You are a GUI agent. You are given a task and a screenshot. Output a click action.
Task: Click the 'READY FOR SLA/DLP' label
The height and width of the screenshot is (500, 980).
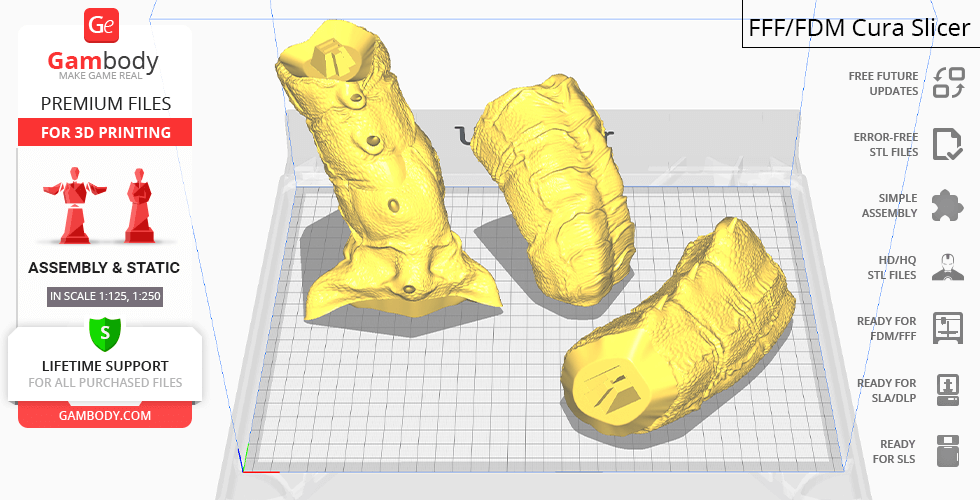[886, 391]
